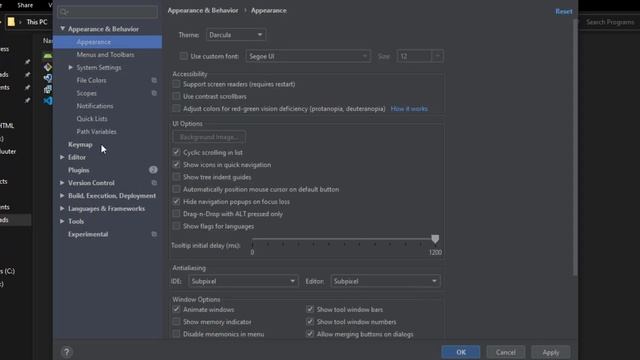Open the Theme dropdown showing Darcula
This screenshot has height=360, width=640.
236,35
